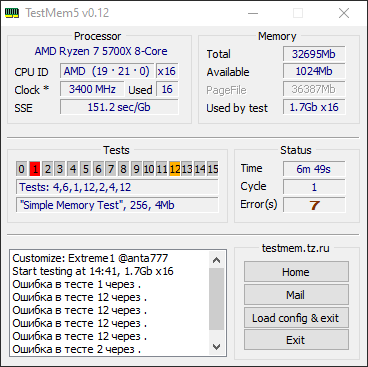
Task: Minimize the TestMem5 window
Action: pos(253,13)
